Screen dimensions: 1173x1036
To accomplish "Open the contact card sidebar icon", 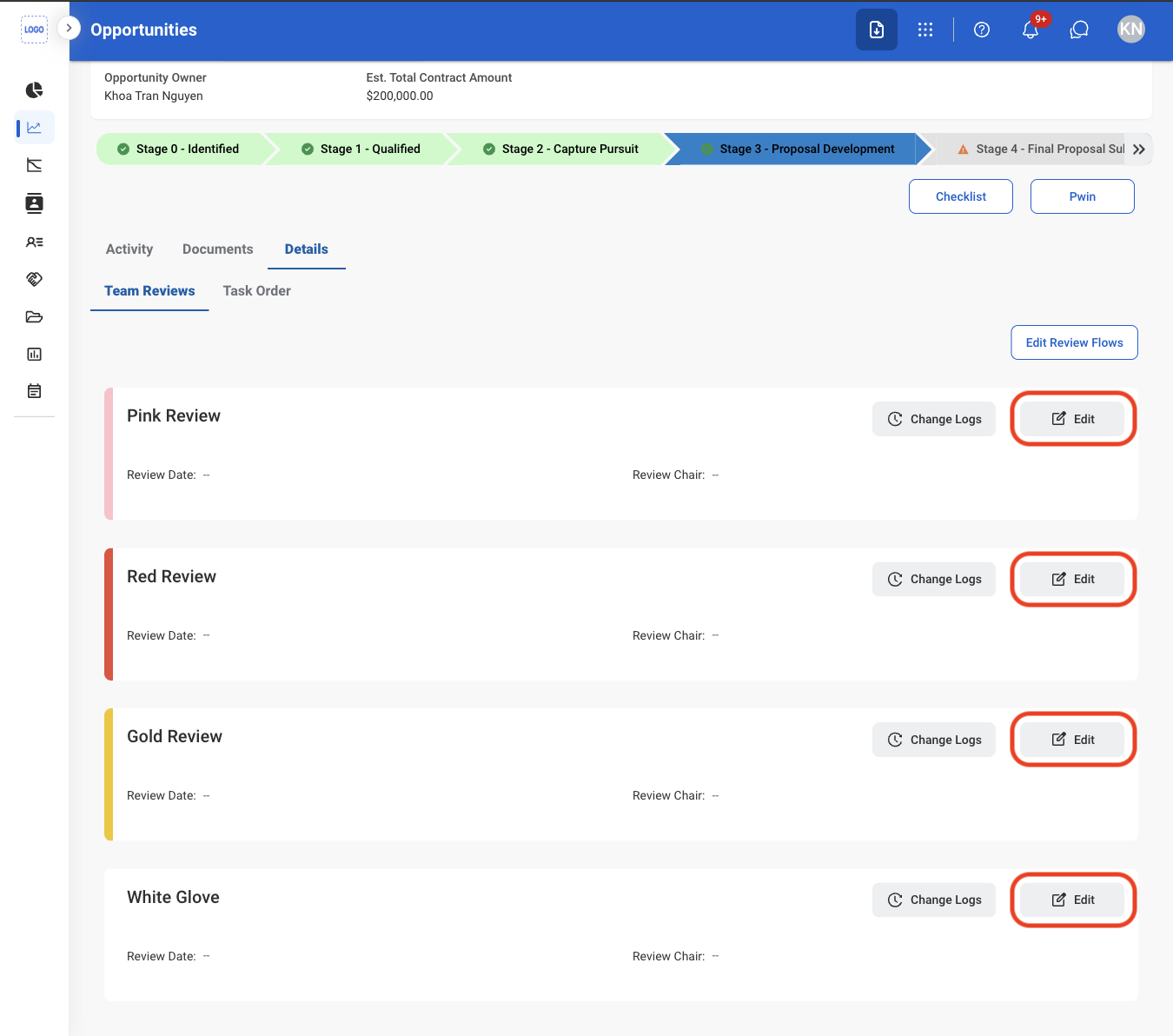I will tap(35, 203).
